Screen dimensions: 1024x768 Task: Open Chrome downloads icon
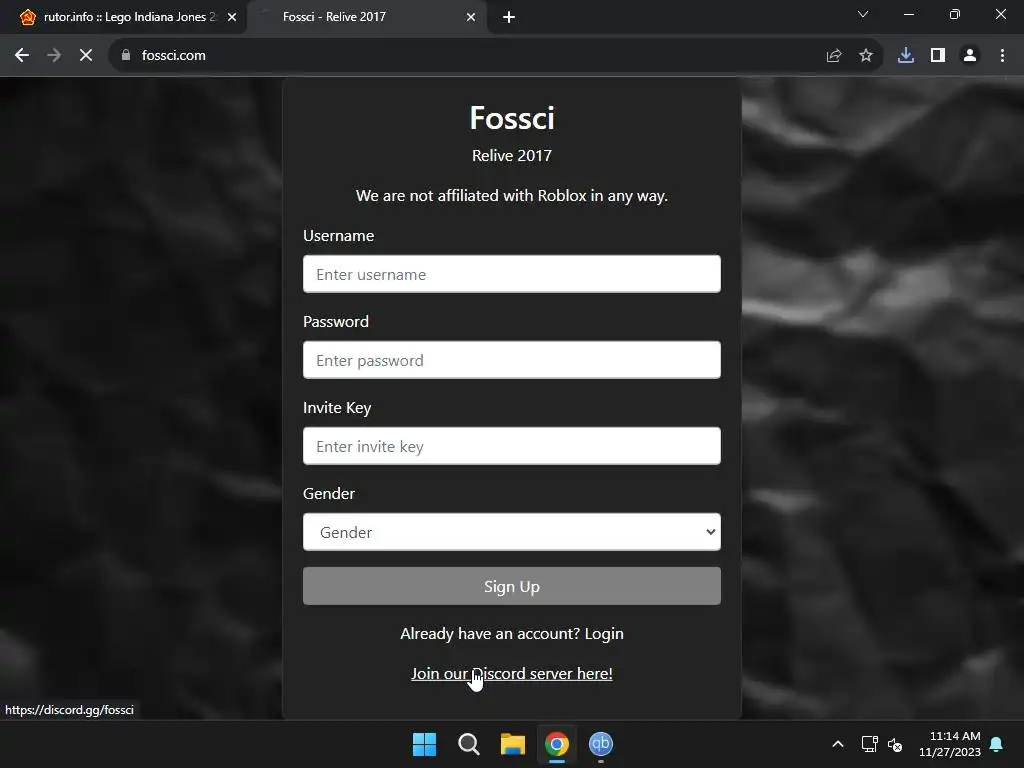[x=906, y=56]
